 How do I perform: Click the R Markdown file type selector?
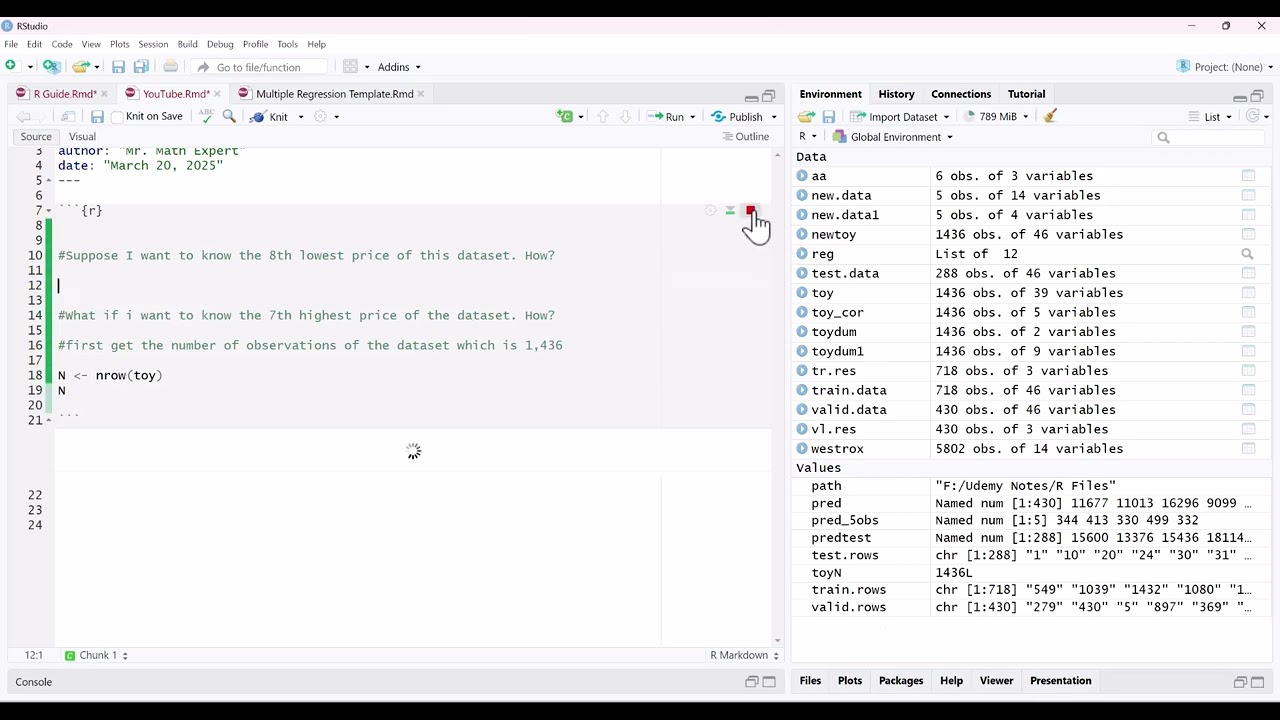(x=744, y=655)
